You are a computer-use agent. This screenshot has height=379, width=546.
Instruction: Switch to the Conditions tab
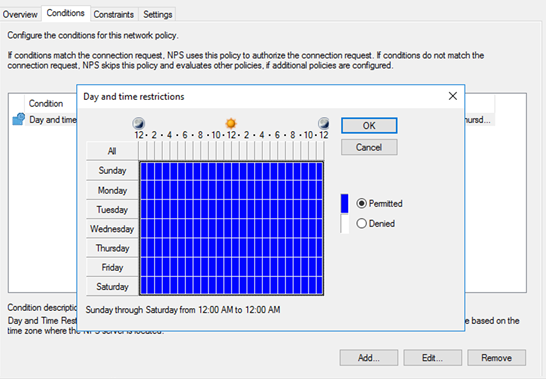(66, 13)
